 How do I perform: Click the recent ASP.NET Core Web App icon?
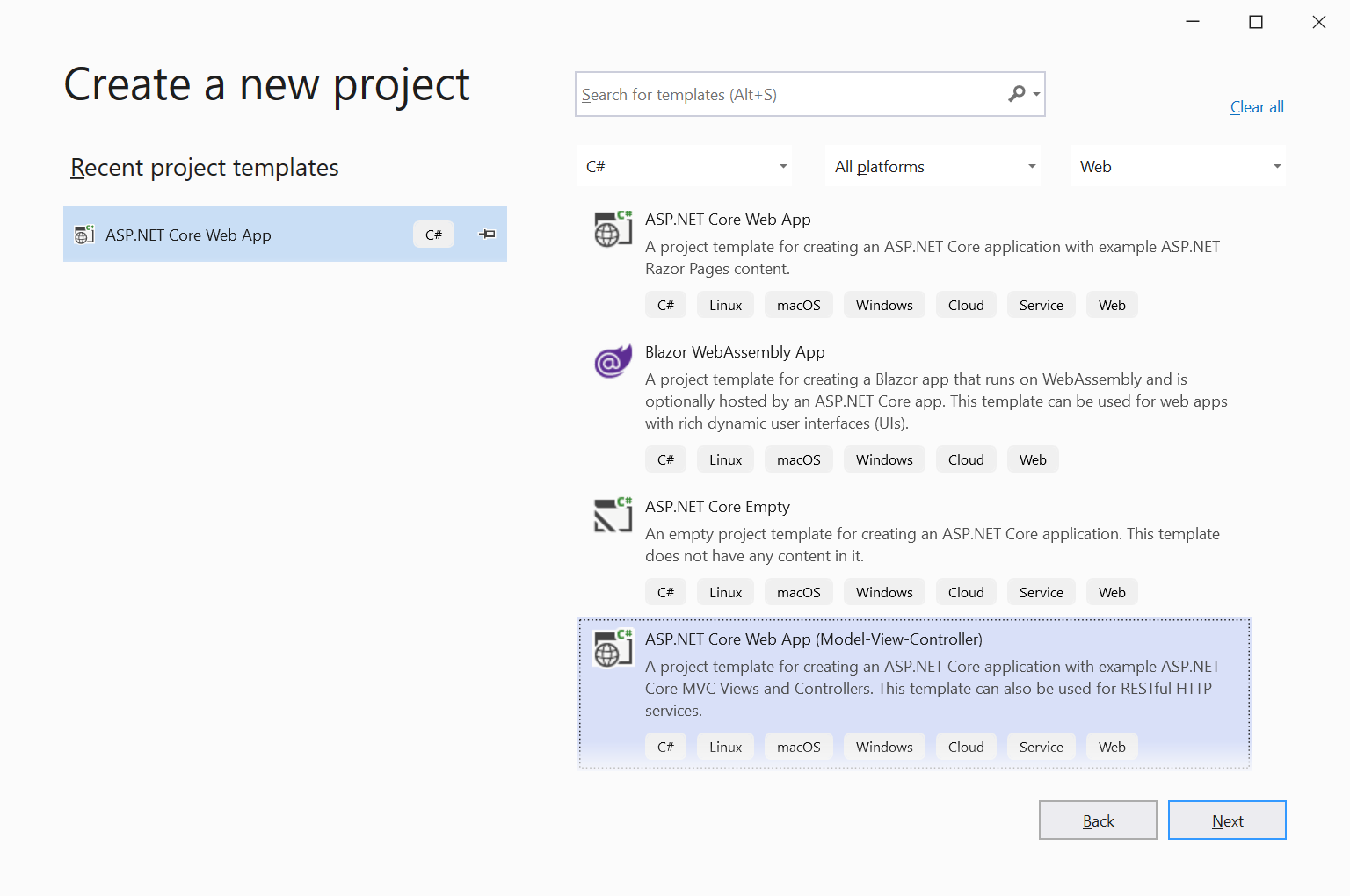point(84,235)
